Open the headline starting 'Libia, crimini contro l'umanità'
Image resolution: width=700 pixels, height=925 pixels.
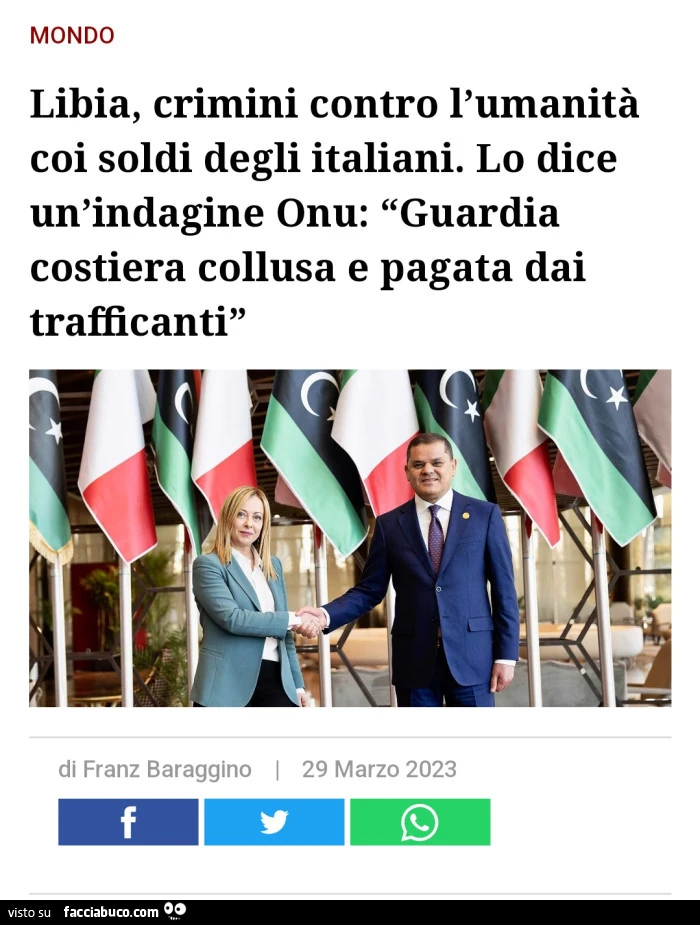[x=334, y=213]
